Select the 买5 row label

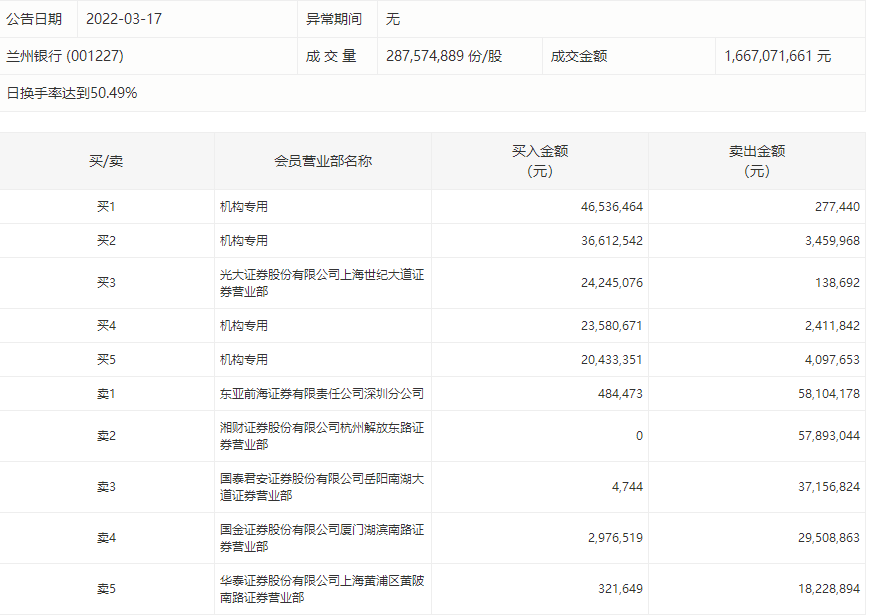point(106,360)
